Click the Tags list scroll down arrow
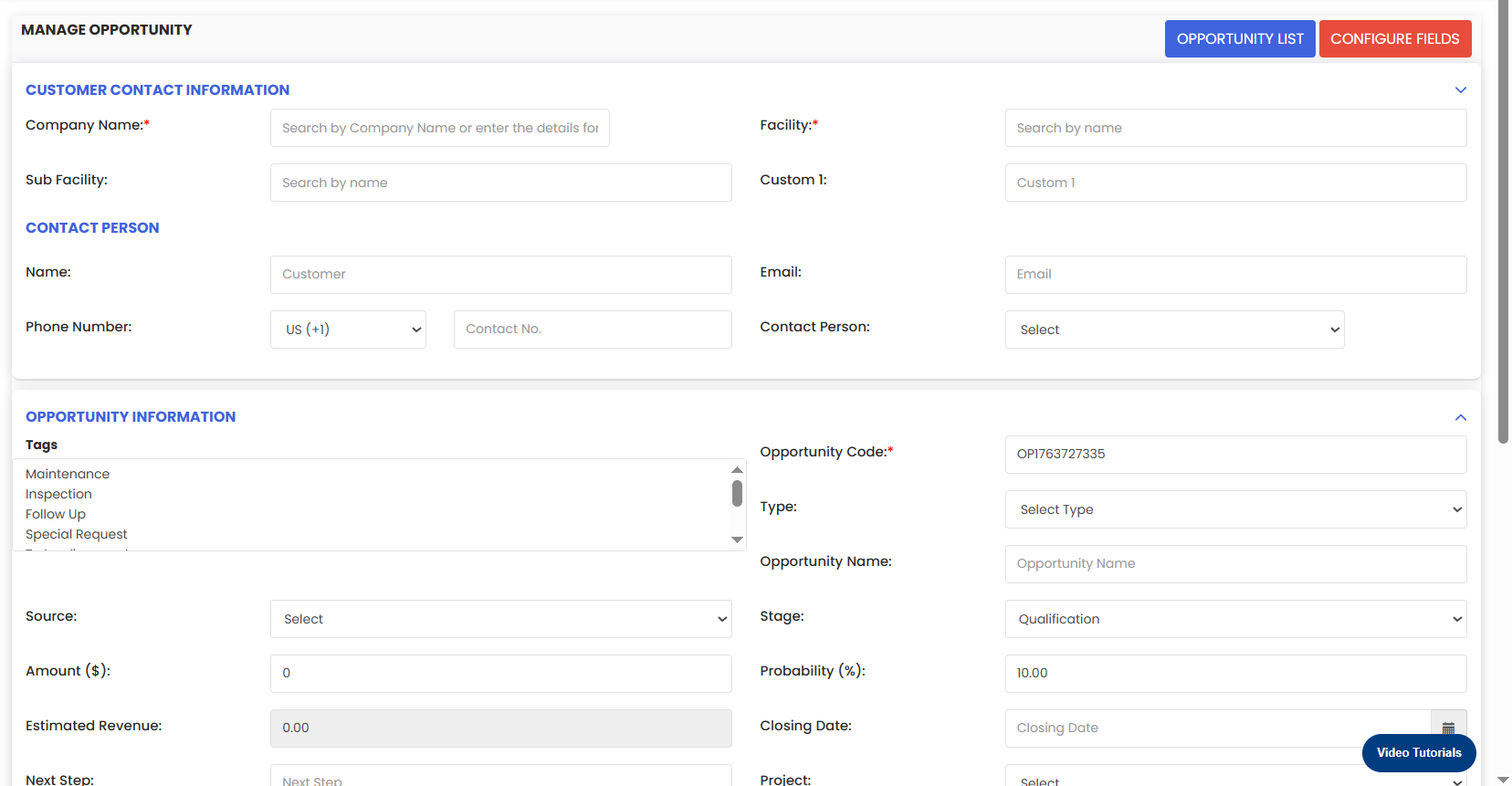The image size is (1512, 786). [x=737, y=540]
